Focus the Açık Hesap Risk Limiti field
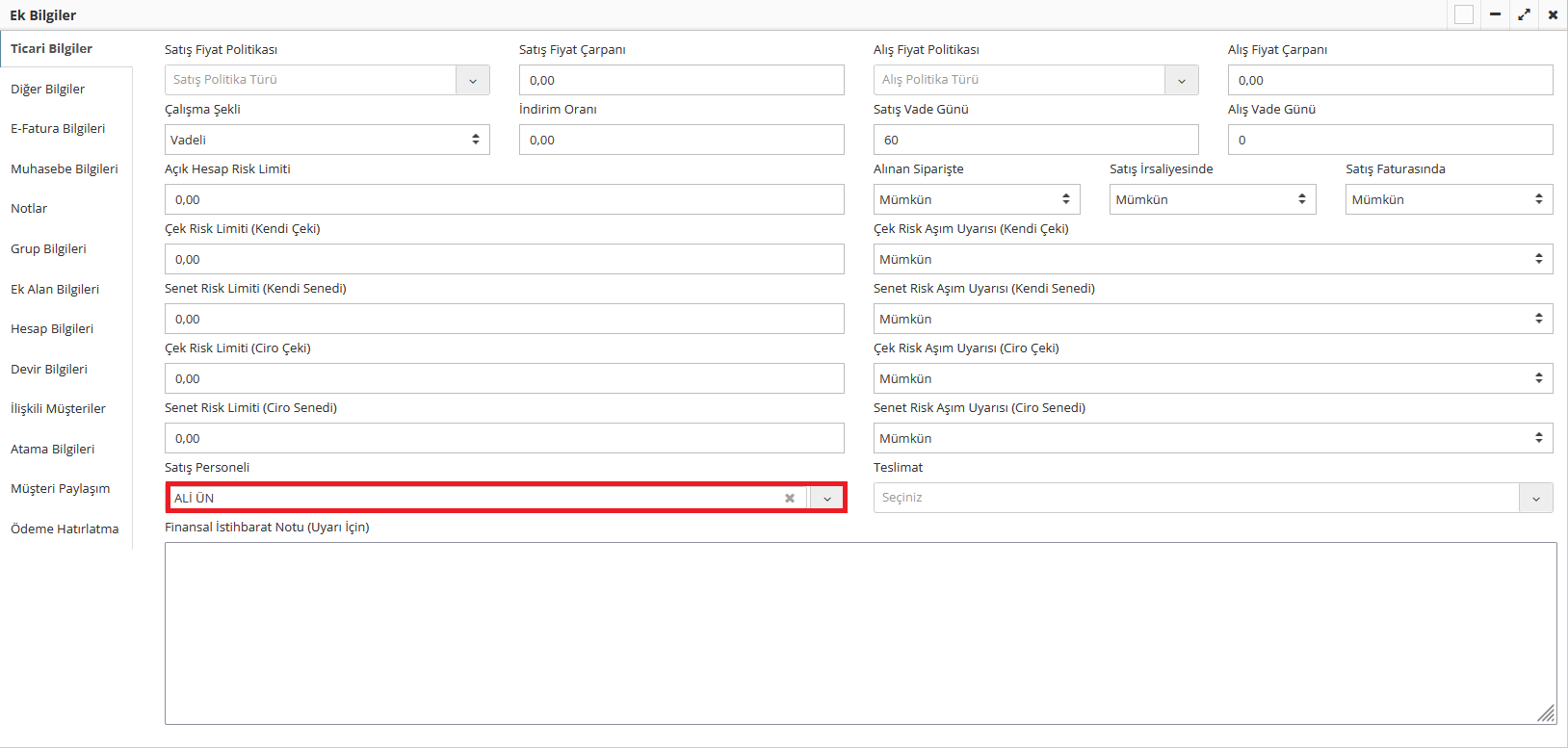1568x748 pixels. pos(504,199)
